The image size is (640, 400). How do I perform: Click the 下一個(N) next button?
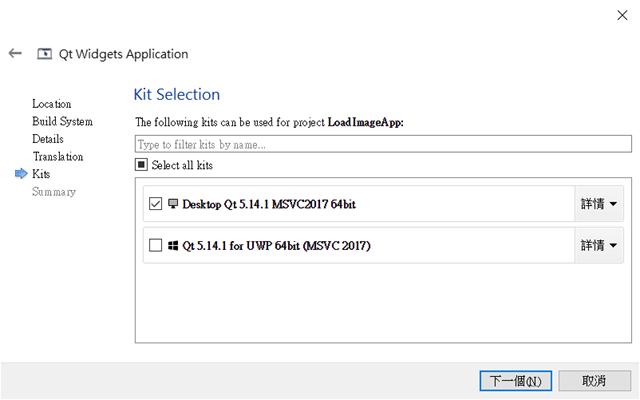coord(516,381)
